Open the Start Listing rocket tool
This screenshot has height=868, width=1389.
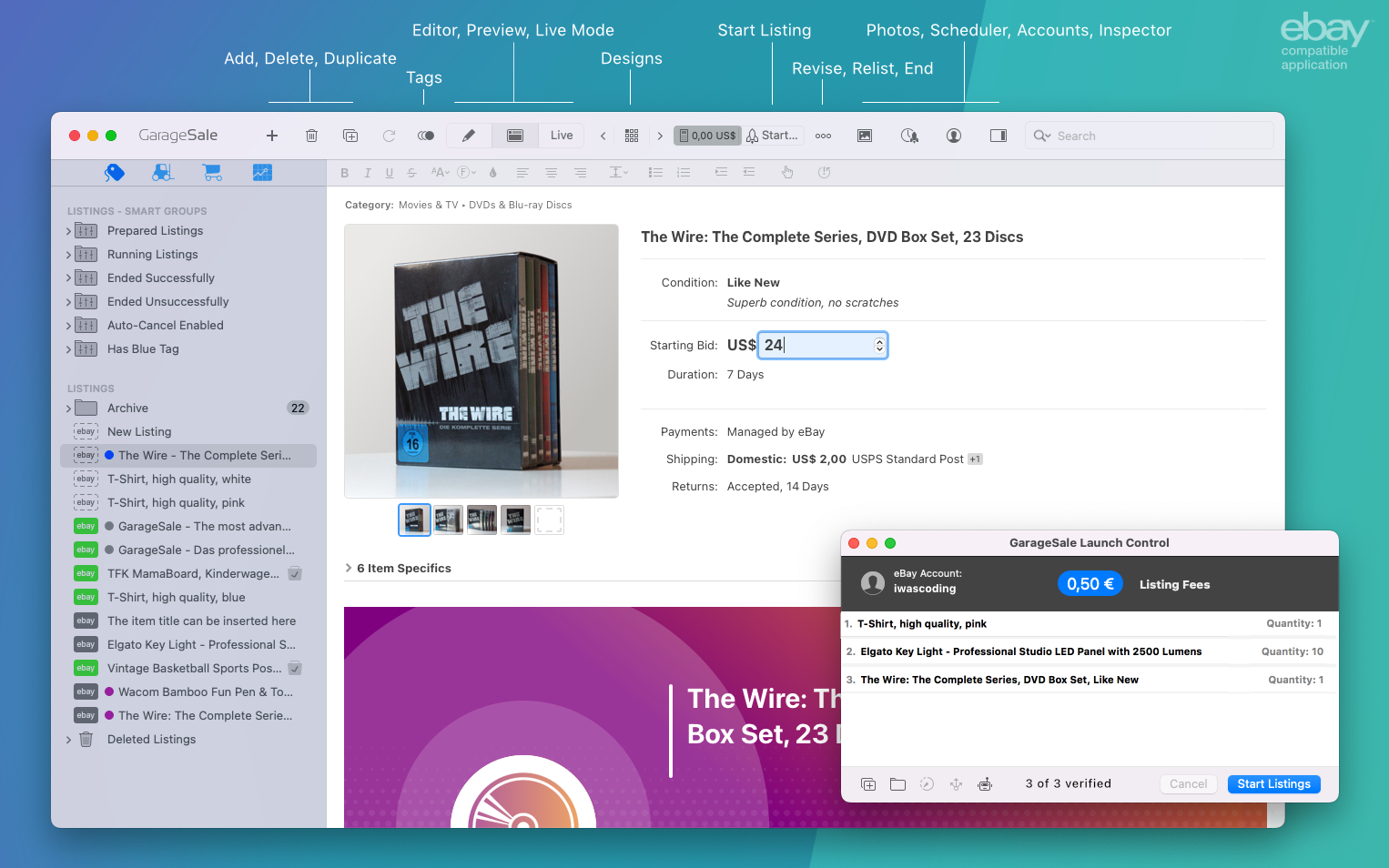pos(774,135)
